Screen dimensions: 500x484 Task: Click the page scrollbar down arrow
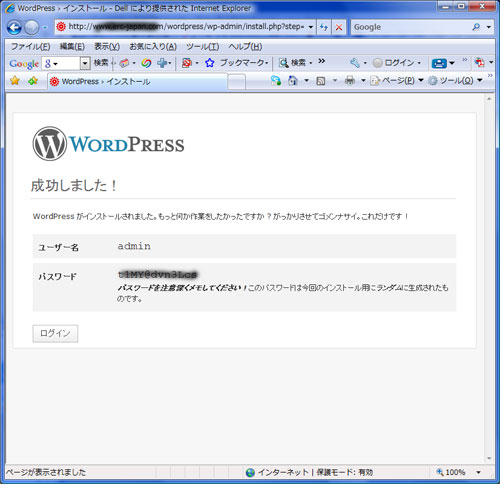(x=489, y=459)
